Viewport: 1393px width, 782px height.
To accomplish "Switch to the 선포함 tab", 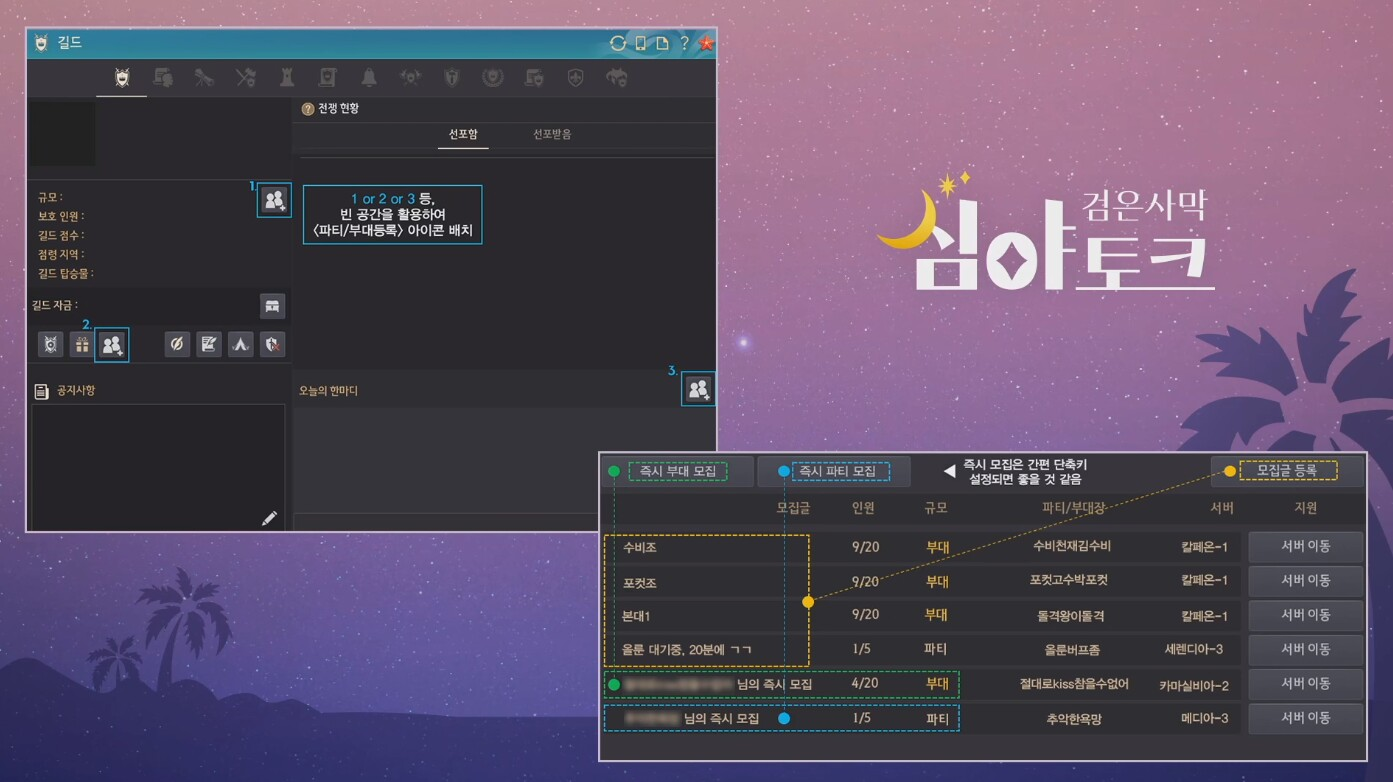I will pos(463,134).
